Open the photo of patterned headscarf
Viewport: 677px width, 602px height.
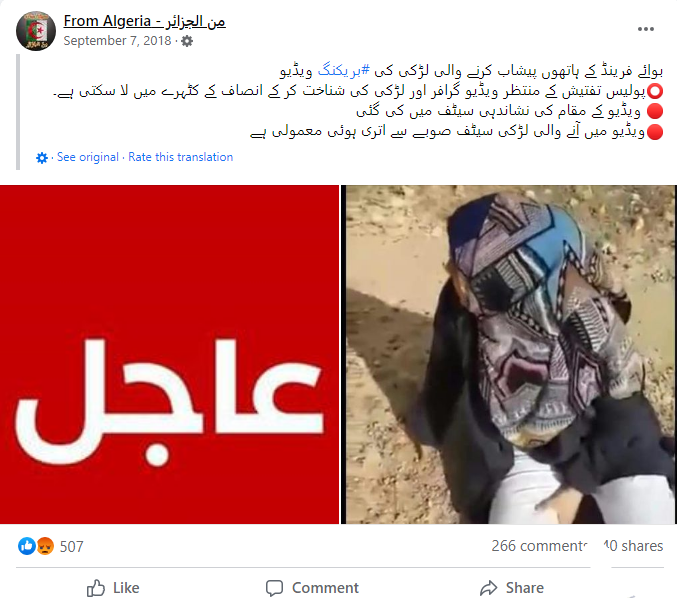click(x=511, y=355)
